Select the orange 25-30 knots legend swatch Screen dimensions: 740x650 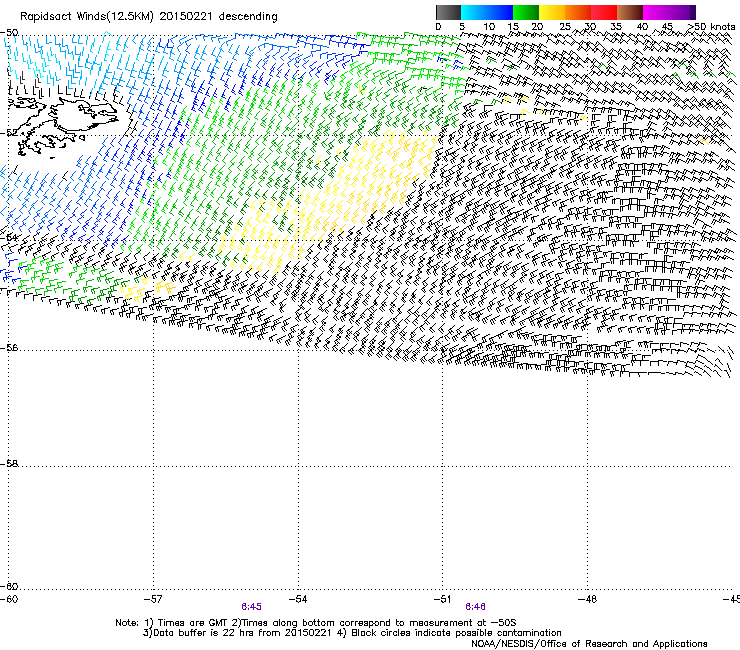(578, 12)
